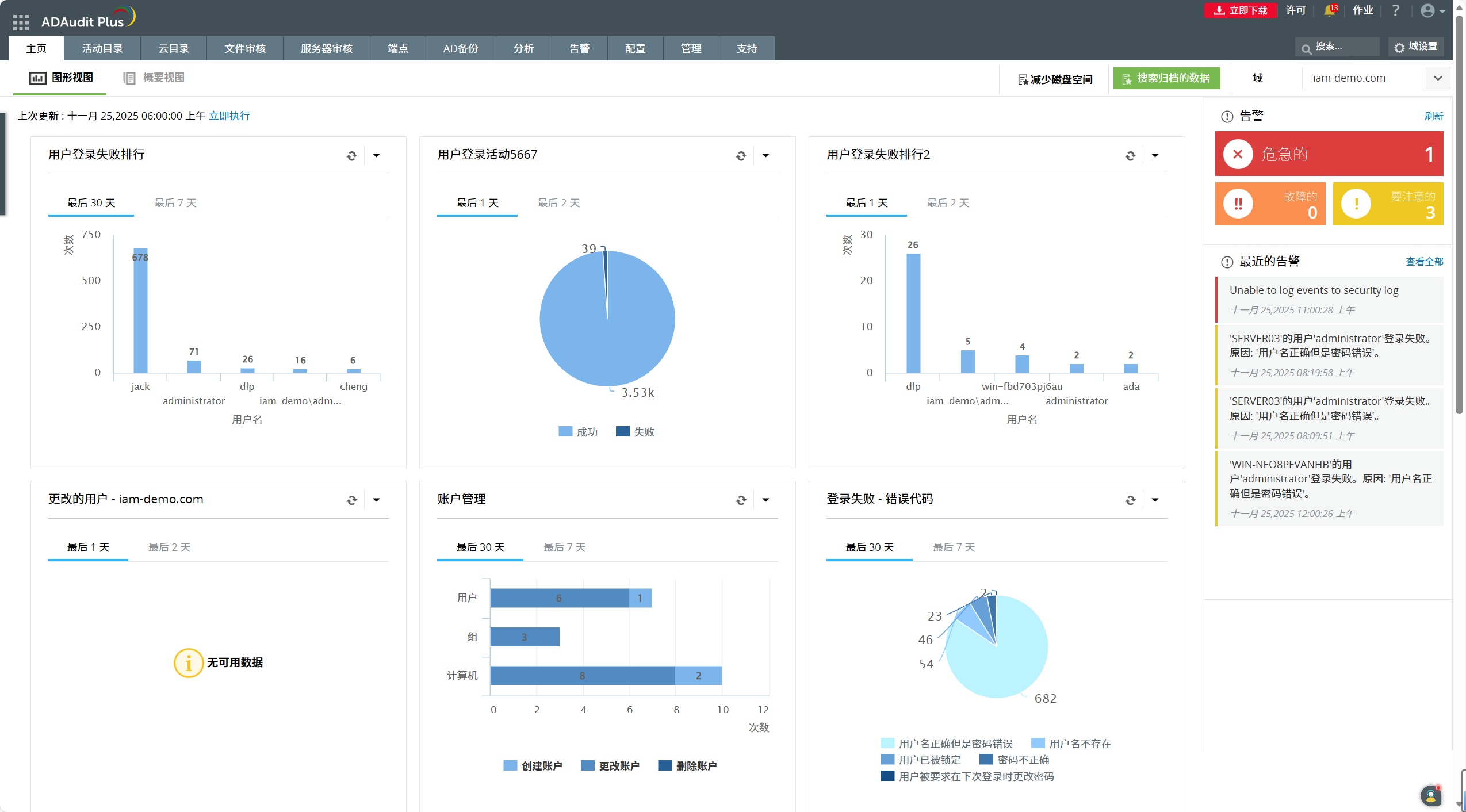Viewport: 1466px width, 812px height.
Task: Expand the iam-demo.com domain dropdown
Action: pos(1438,78)
